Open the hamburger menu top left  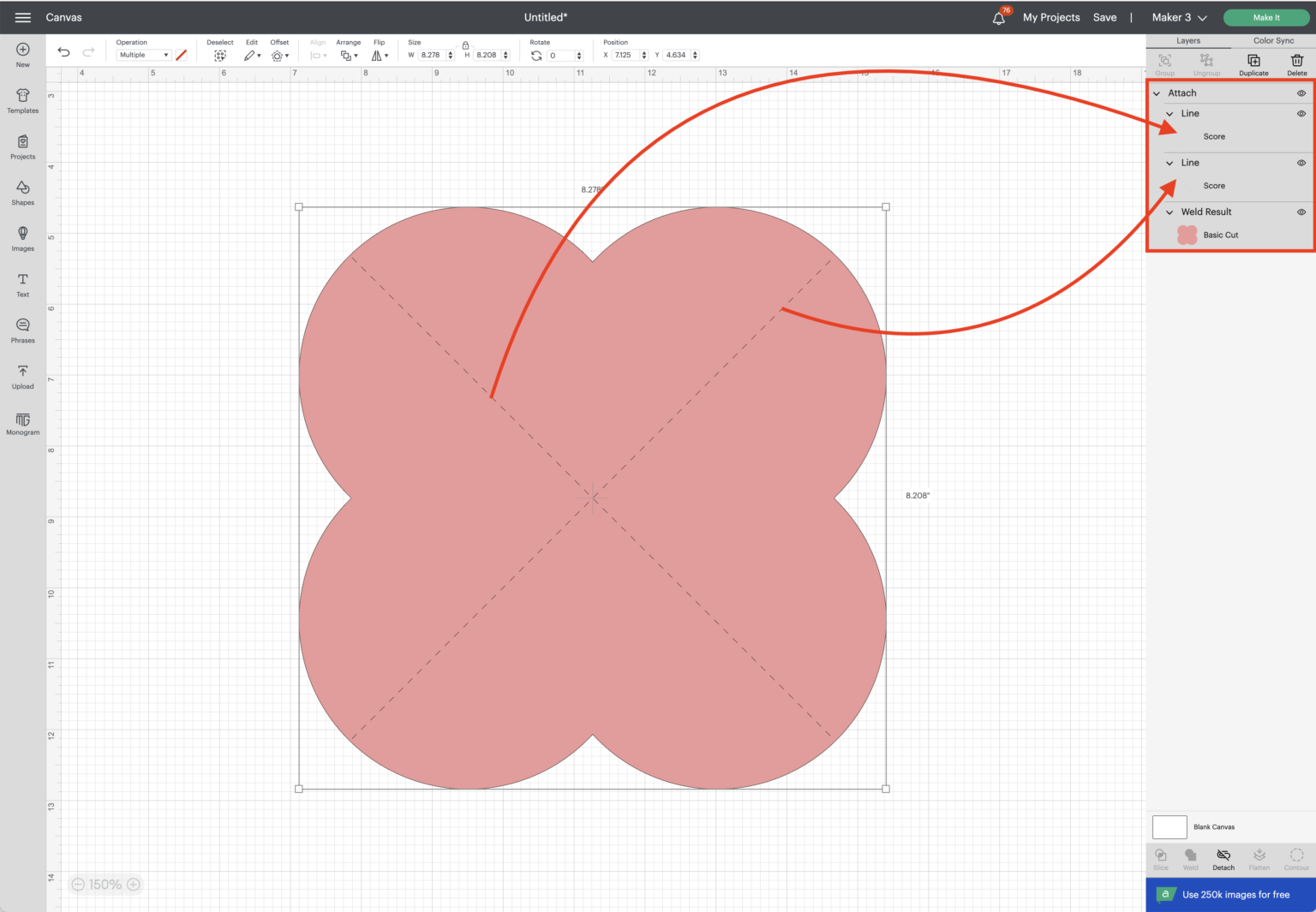click(22, 16)
